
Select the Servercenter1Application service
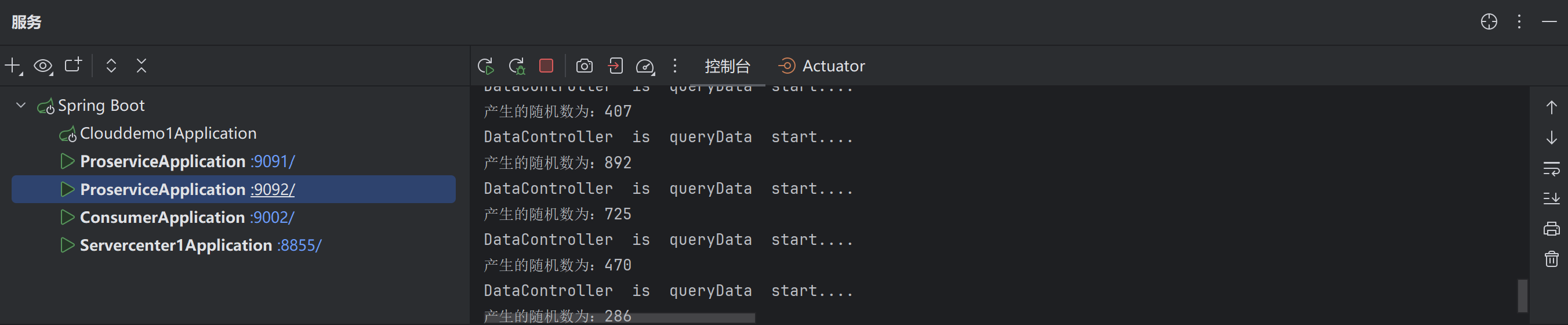pos(176,245)
